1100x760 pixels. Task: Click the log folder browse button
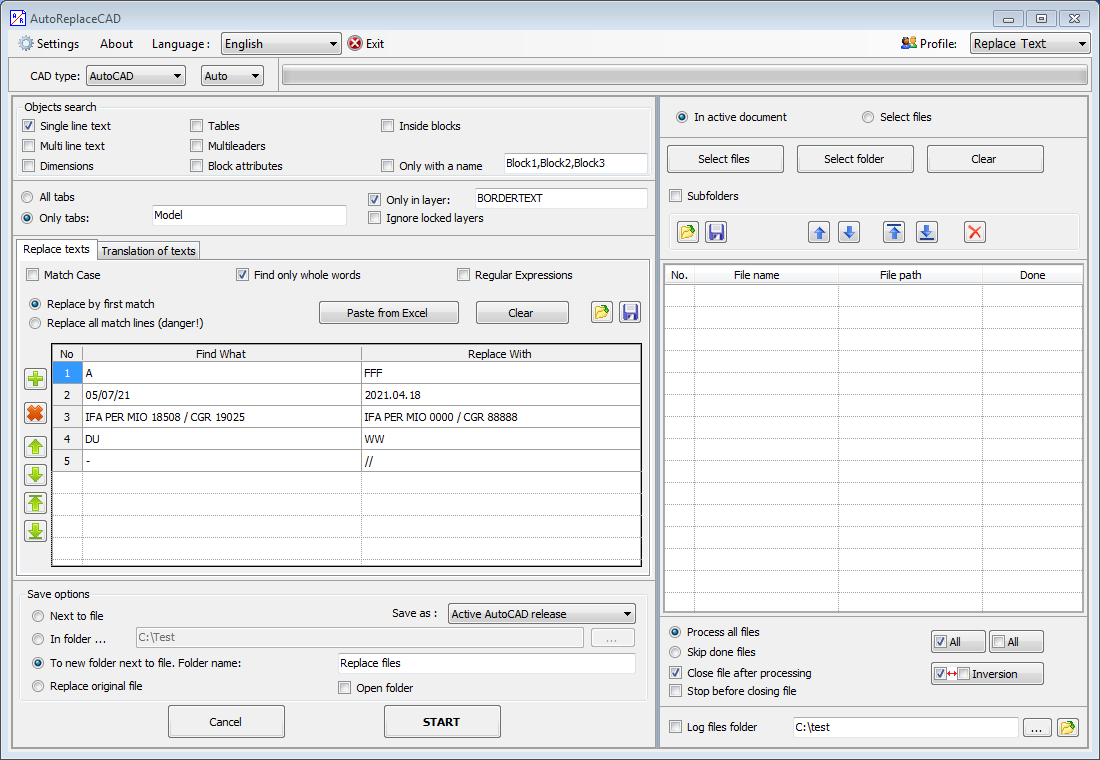click(1037, 727)
